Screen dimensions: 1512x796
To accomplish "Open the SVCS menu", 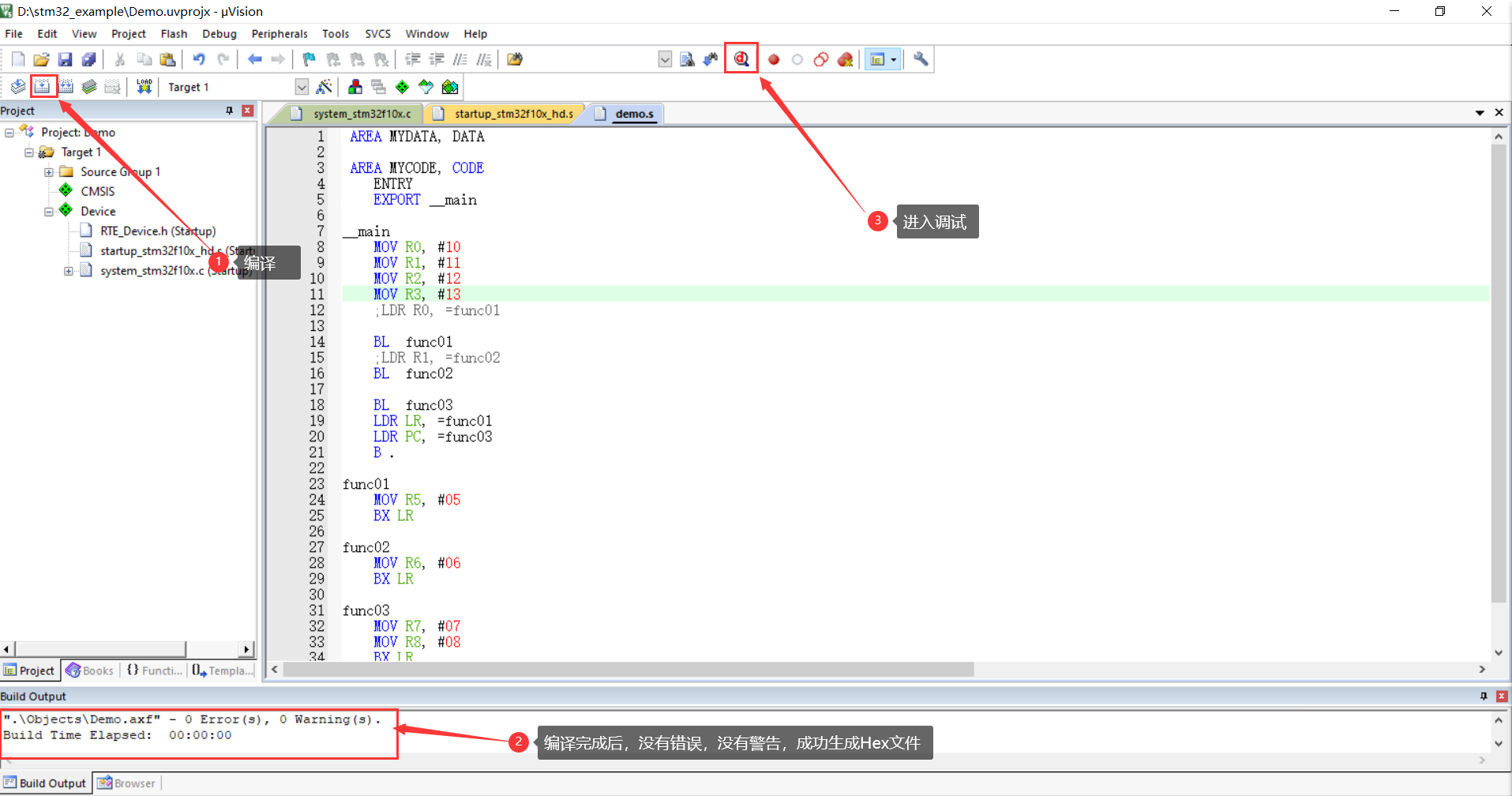I will click(377, 34).
